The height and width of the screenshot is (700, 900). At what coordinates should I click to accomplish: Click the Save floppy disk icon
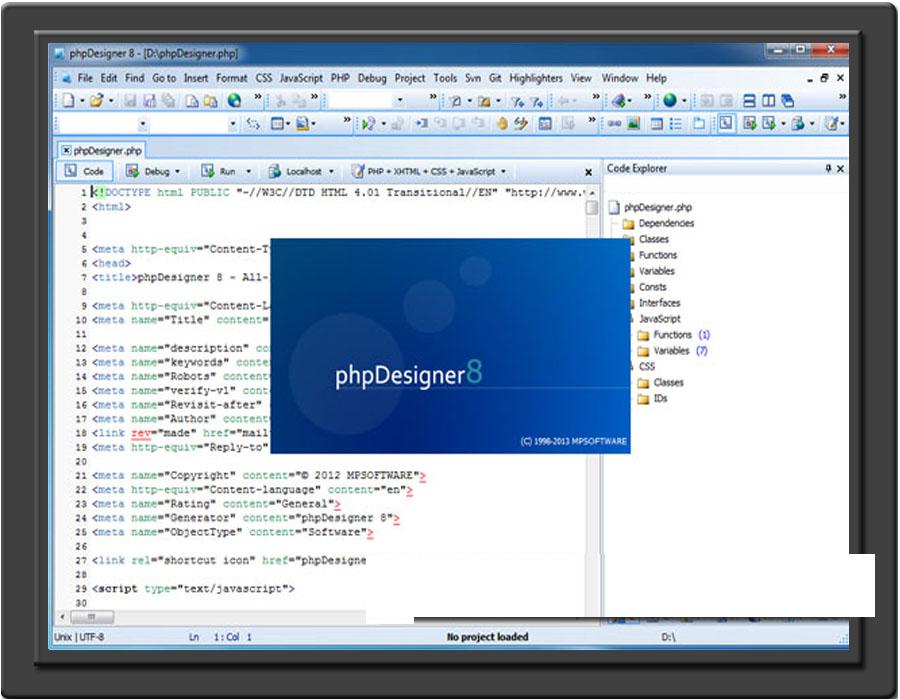click(130, 101)
